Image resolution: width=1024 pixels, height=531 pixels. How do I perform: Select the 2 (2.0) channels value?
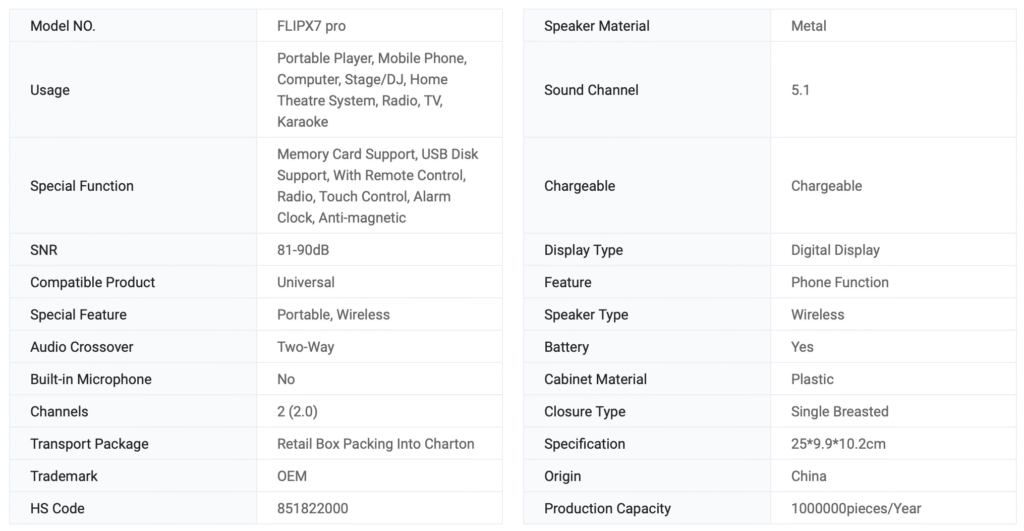297,411
